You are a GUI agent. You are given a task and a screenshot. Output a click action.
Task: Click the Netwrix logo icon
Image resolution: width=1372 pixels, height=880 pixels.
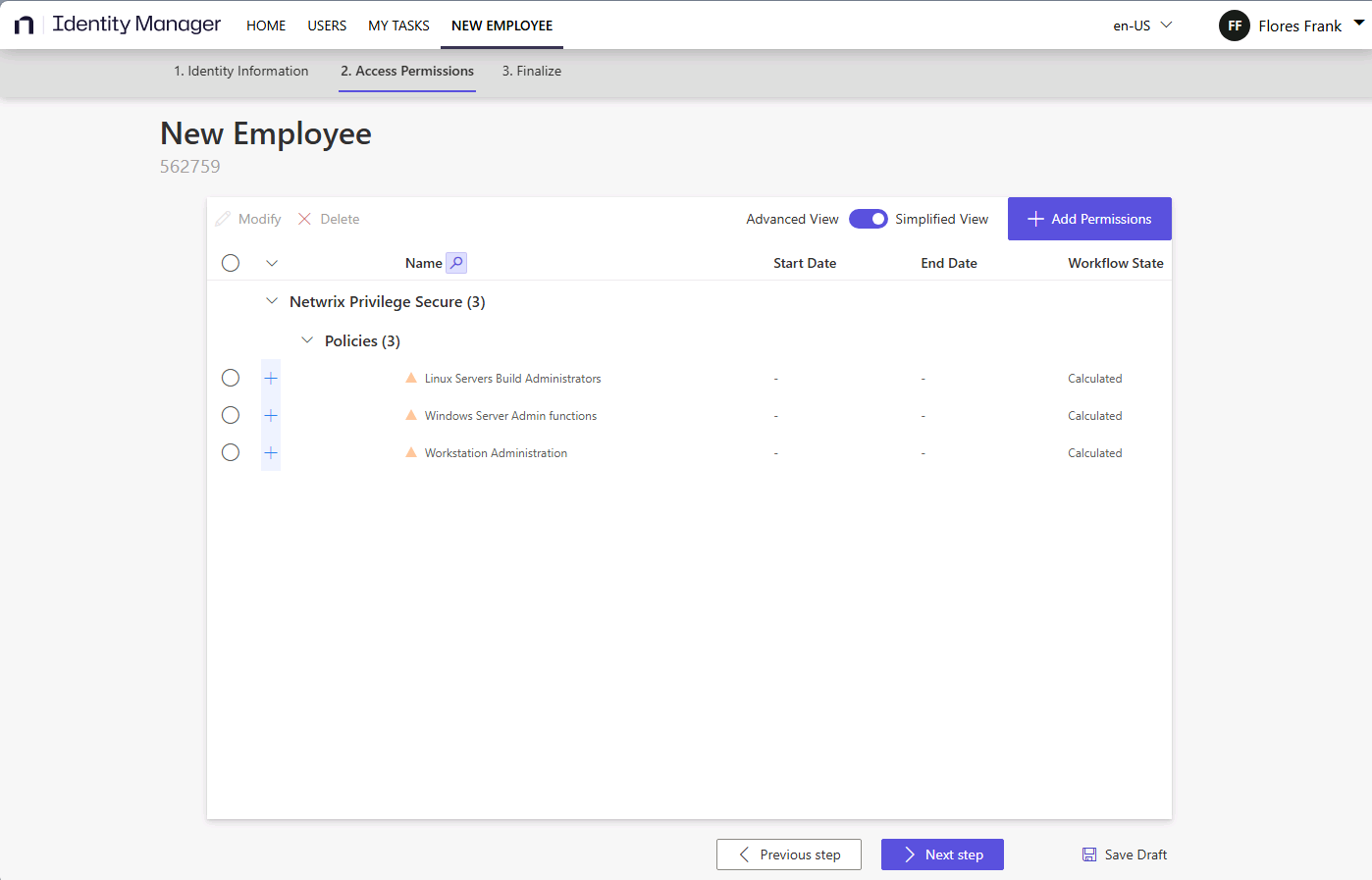(x=25, y=26)
